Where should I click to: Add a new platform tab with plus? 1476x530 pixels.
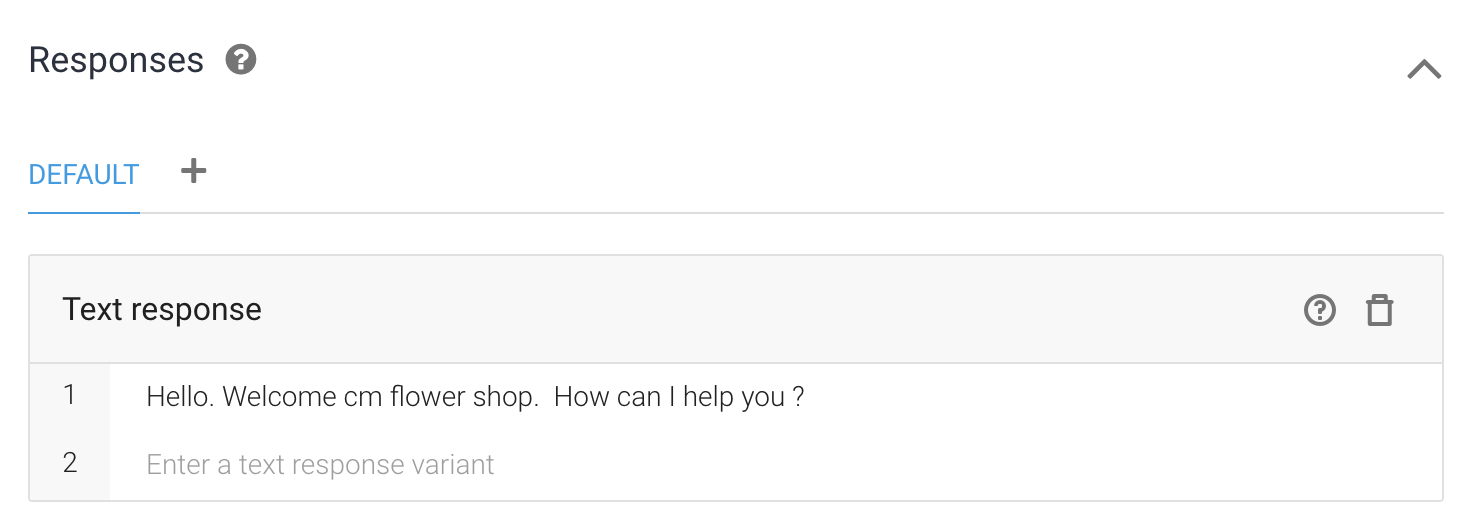(193, 172)
